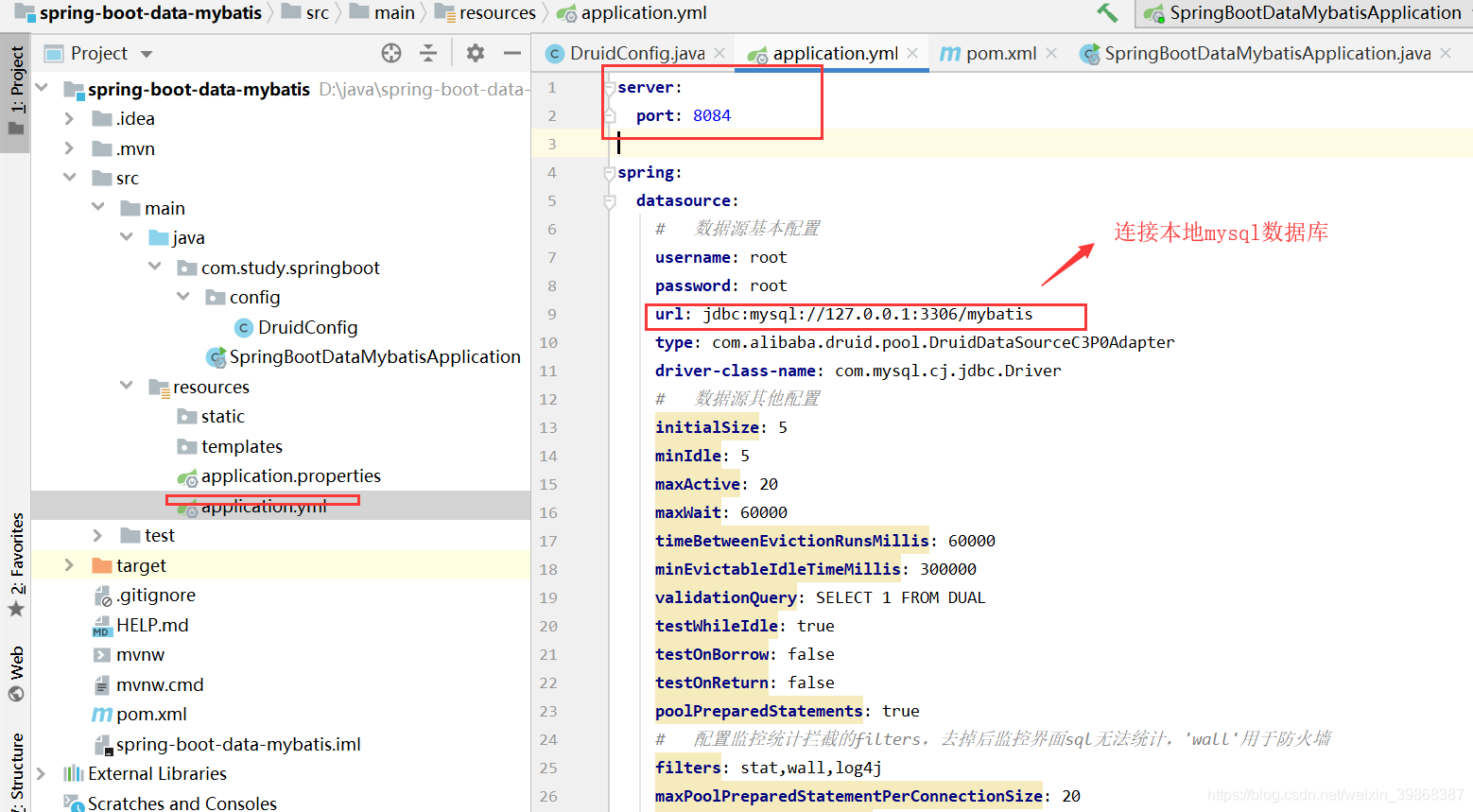The width and height of the screenshot is (1473, 812).
Task: Collapse the config package arrow
Action: [x=182, y=297]
